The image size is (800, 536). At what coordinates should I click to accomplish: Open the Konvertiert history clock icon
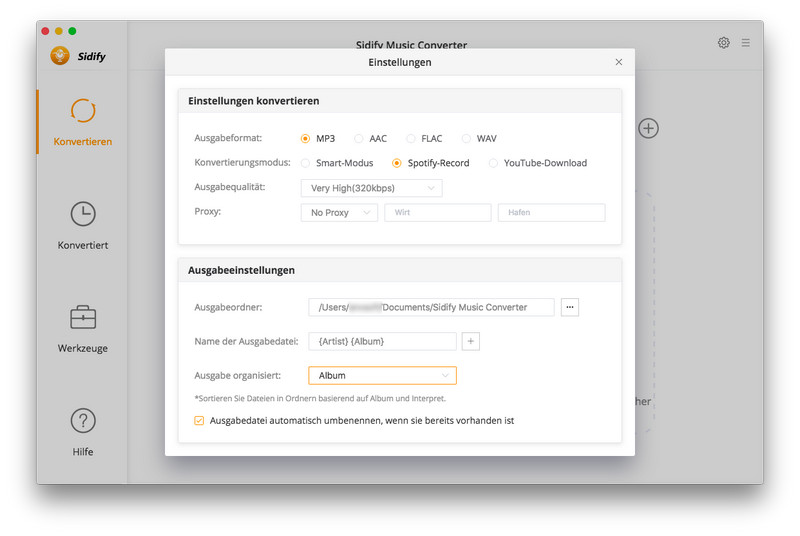pyautogui.click(x=83, y=214)
